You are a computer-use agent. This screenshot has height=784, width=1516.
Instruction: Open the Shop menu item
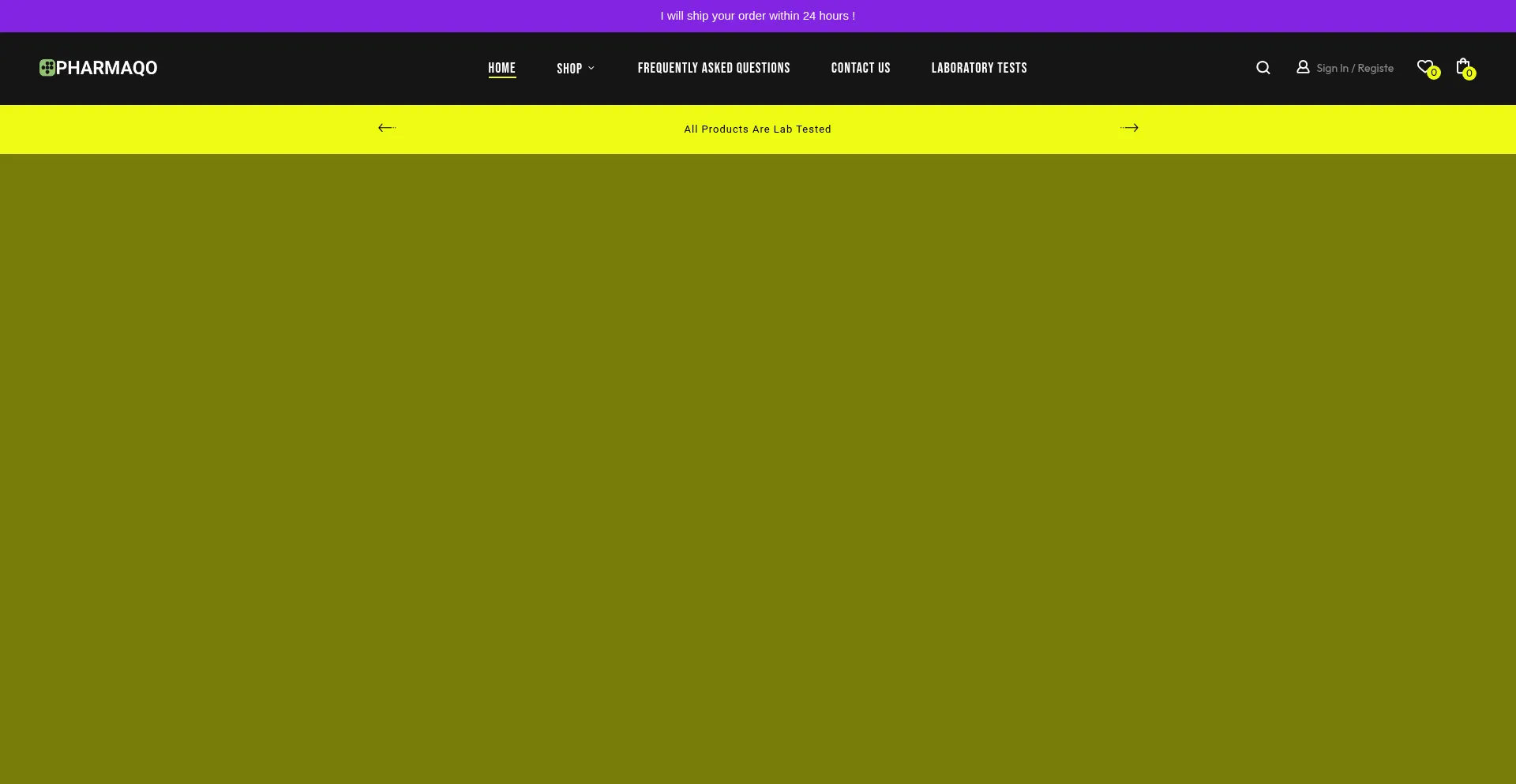click(x=569, y=69)
